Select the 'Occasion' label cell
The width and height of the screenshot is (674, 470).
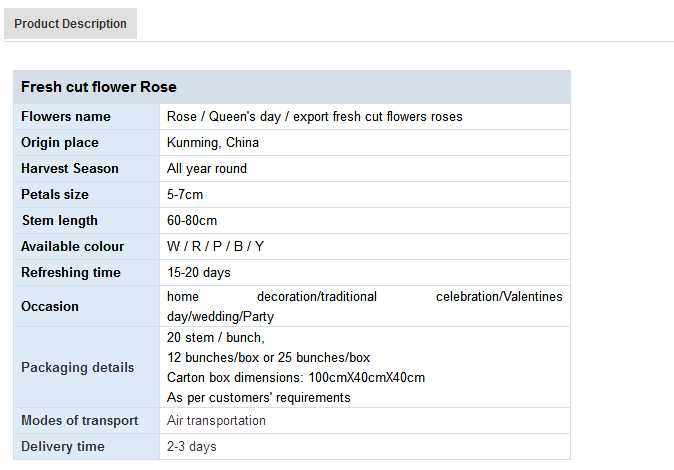pyautogui.click(x=50, y=307)
